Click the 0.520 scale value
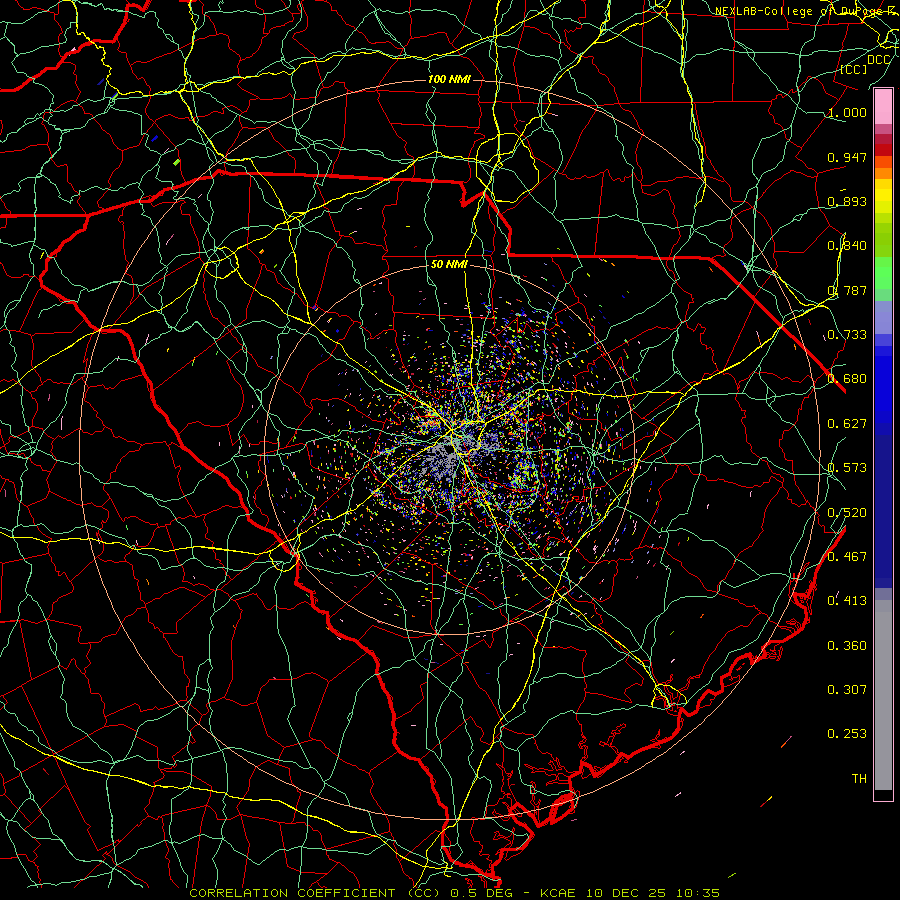The image size is (900, 900). tap(847, 512)
